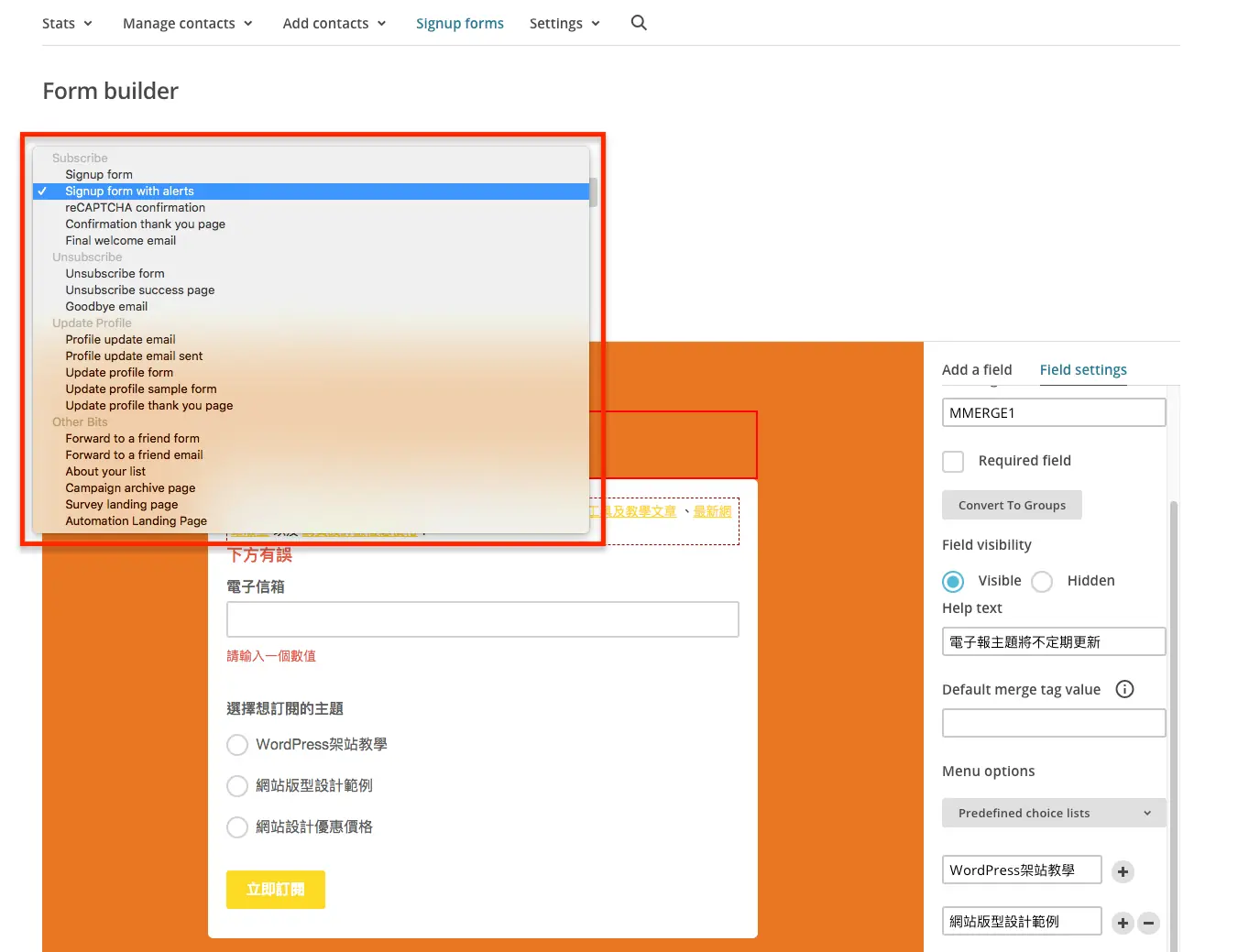Select the Visible radio button
The image size is (1249, 952).
953,581
